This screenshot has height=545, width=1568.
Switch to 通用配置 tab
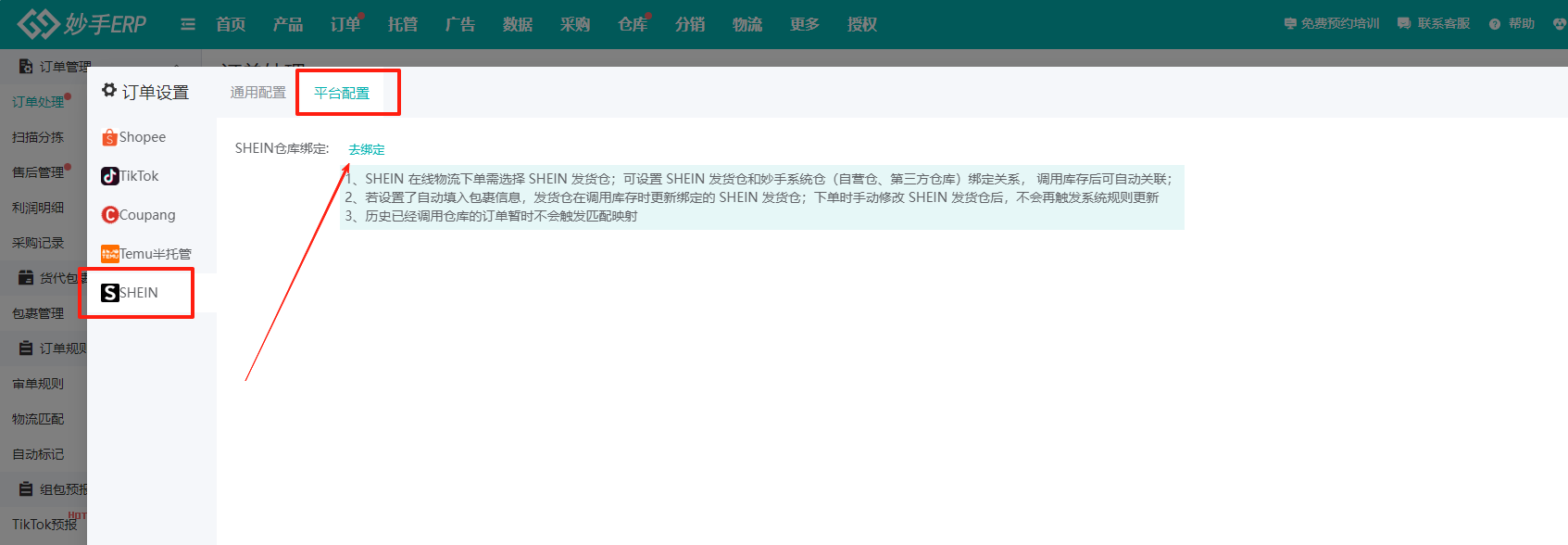coord(258,93)
